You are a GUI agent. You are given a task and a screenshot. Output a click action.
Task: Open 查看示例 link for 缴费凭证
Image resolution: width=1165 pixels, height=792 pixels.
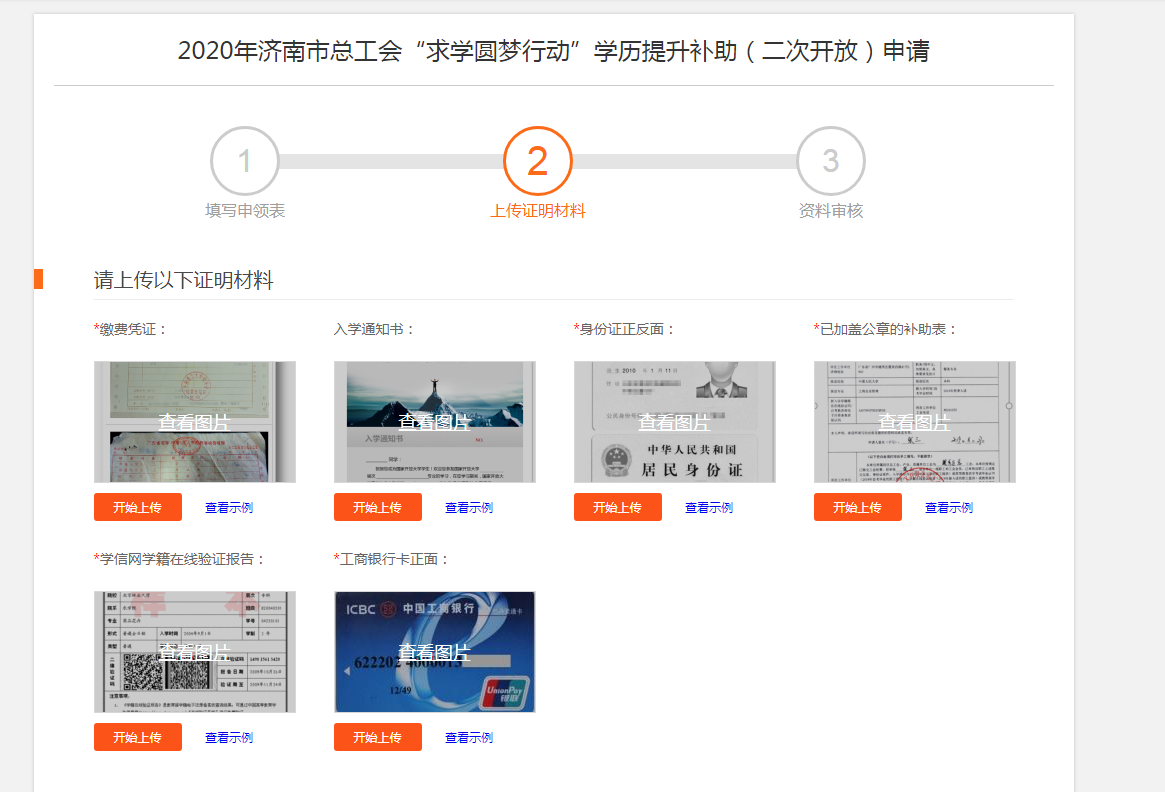(229, 508)
